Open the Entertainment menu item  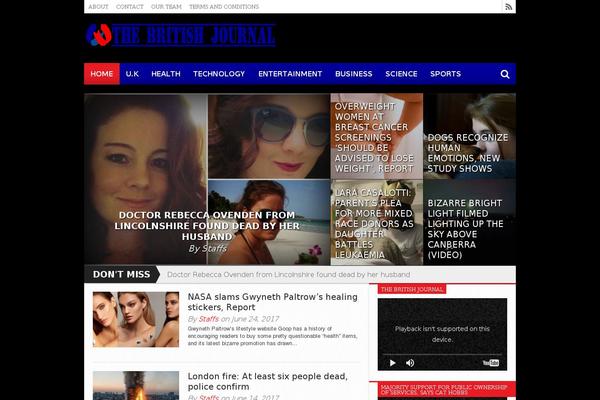tap(290, 74)
